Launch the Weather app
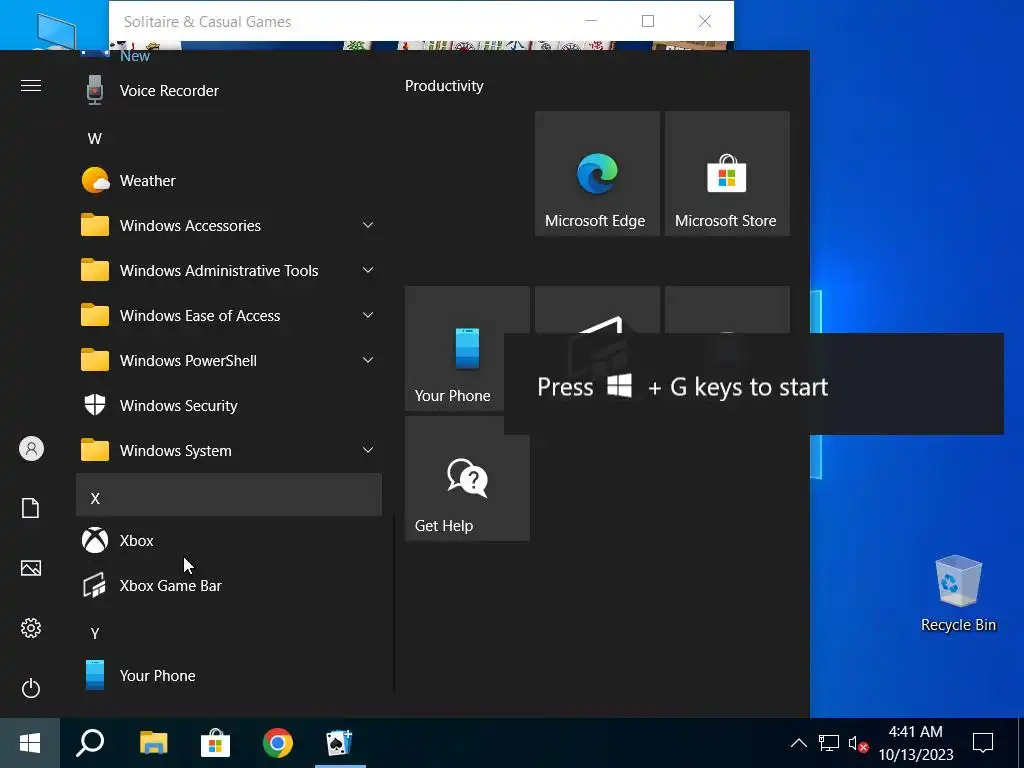 coord(229,181)
